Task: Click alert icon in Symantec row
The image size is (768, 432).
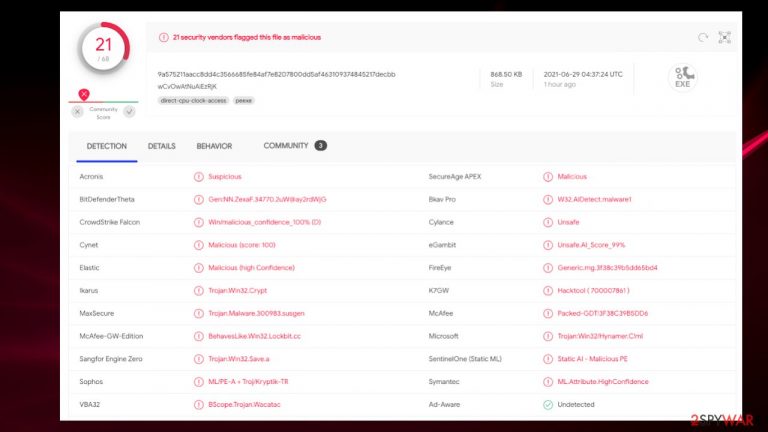Action: [548, 382]
